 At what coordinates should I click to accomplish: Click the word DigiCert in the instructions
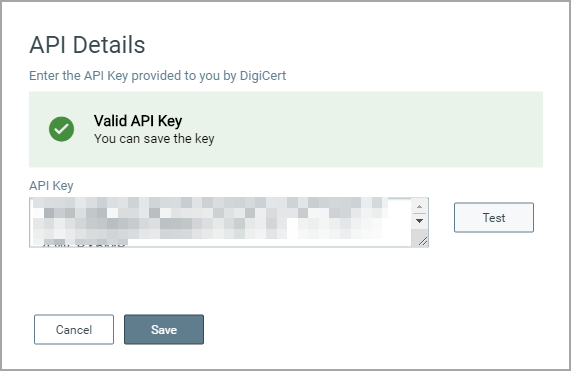pos(263,76)
